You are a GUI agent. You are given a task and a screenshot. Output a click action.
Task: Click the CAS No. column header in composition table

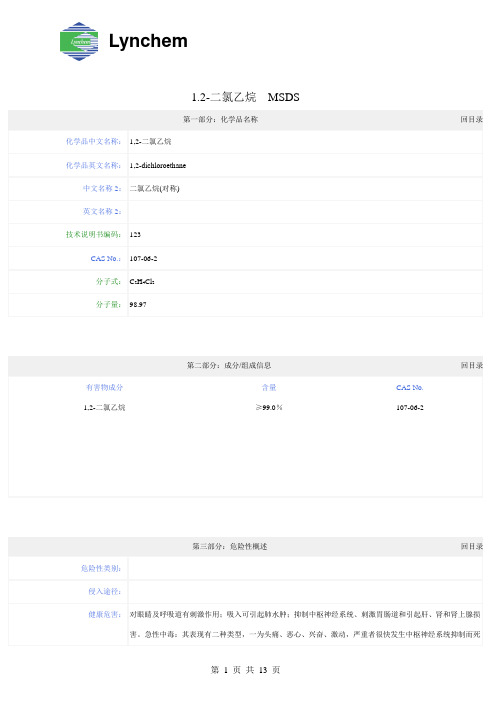pos(410,387)
